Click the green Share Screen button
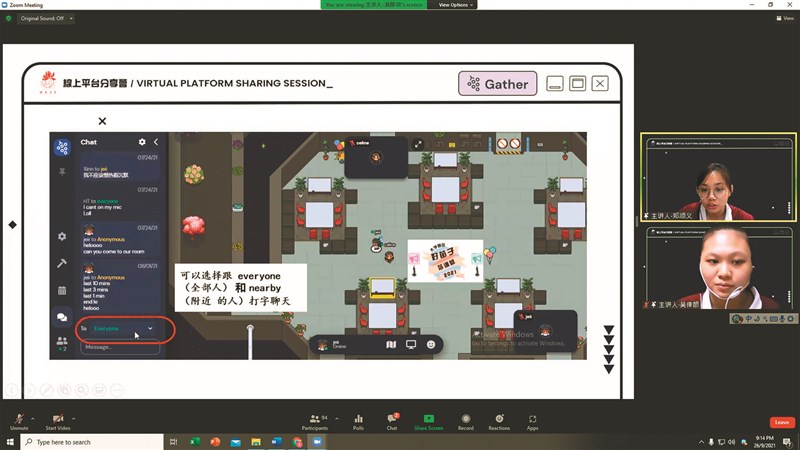800x450 pixels. pos(429,421)
